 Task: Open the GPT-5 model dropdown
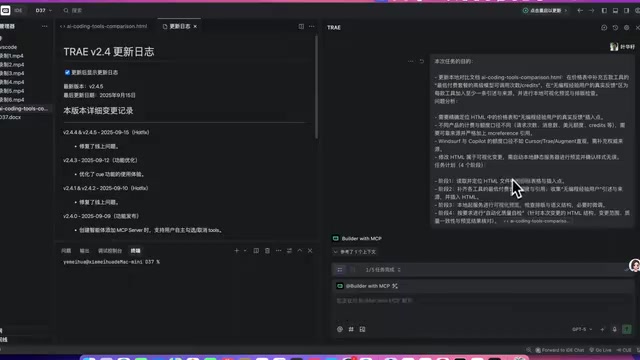[582, 329]
